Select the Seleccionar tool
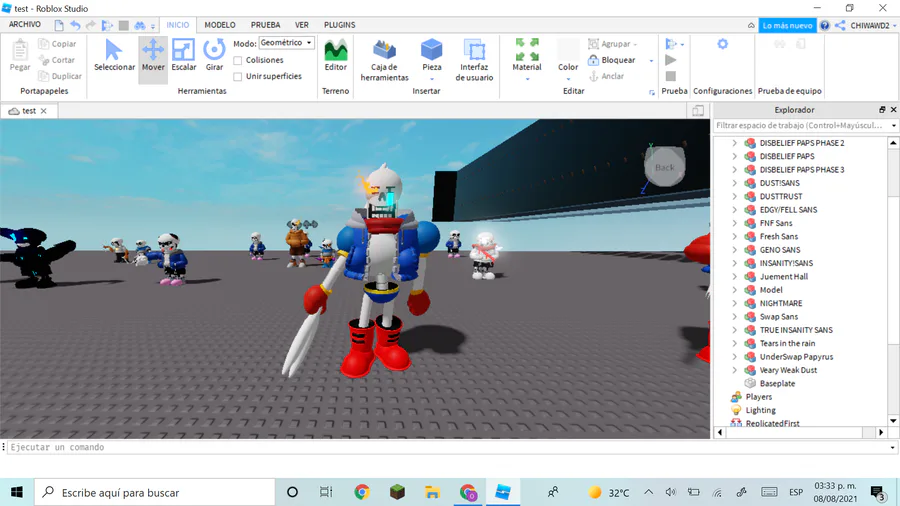The height and width of the screenshot is (506, 900). pyautogui.click(x=114, y=55)
